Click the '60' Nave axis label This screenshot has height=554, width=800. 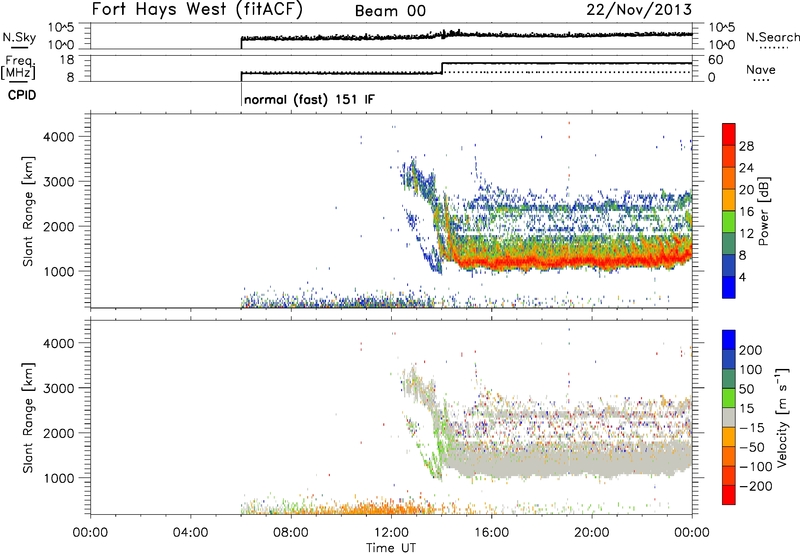pos(716,60)
